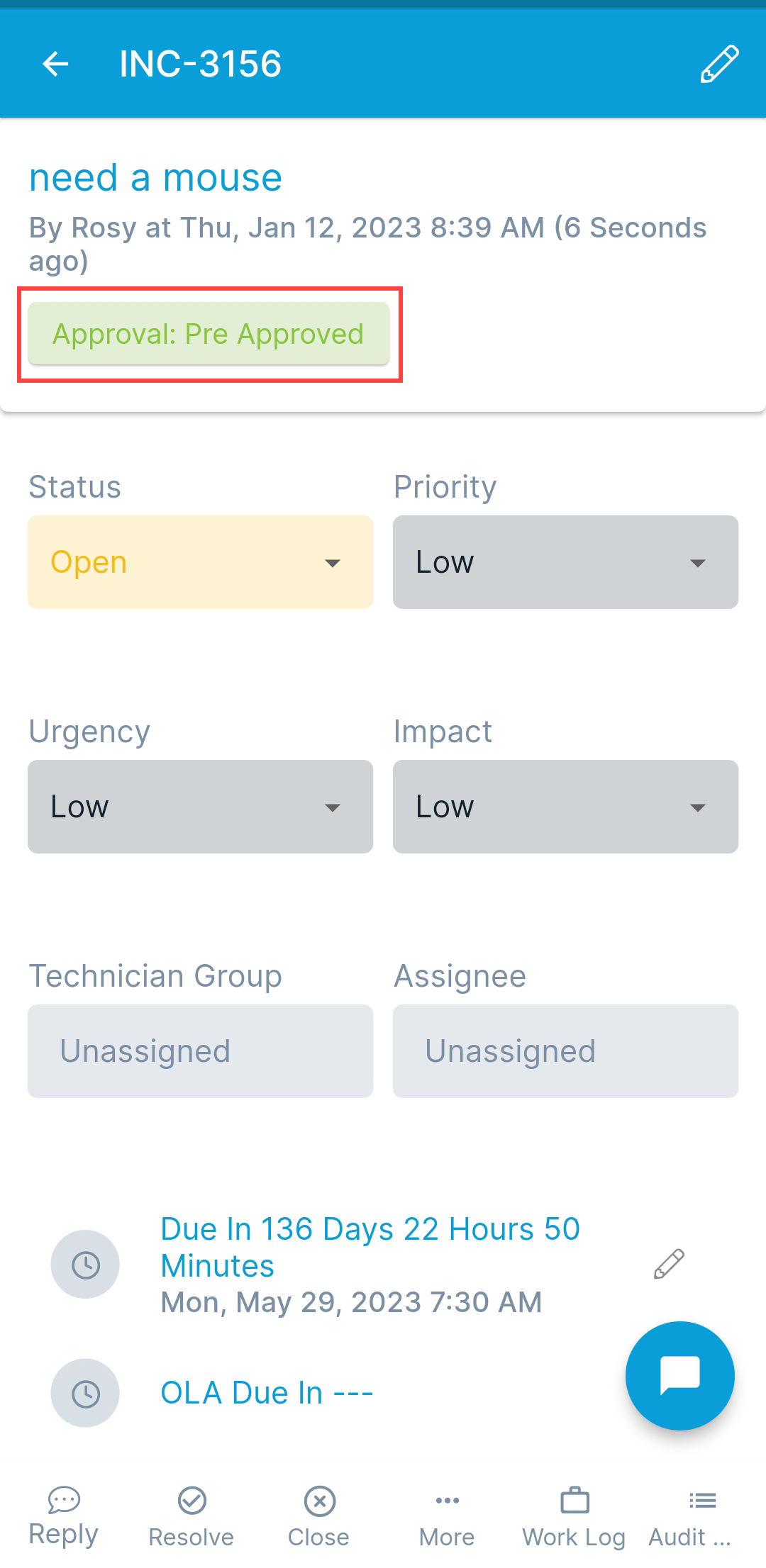Open the Status dropdown showing Open
766x1568 pixels.
tap(200, 562)
